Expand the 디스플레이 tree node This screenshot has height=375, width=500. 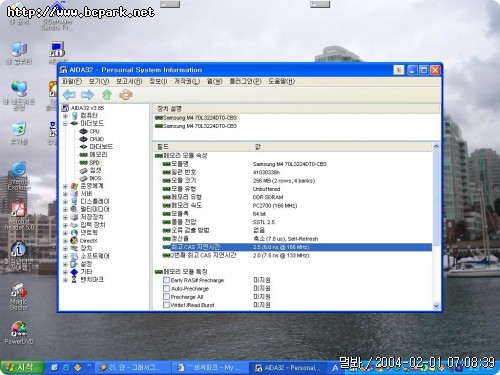point(65,201)
